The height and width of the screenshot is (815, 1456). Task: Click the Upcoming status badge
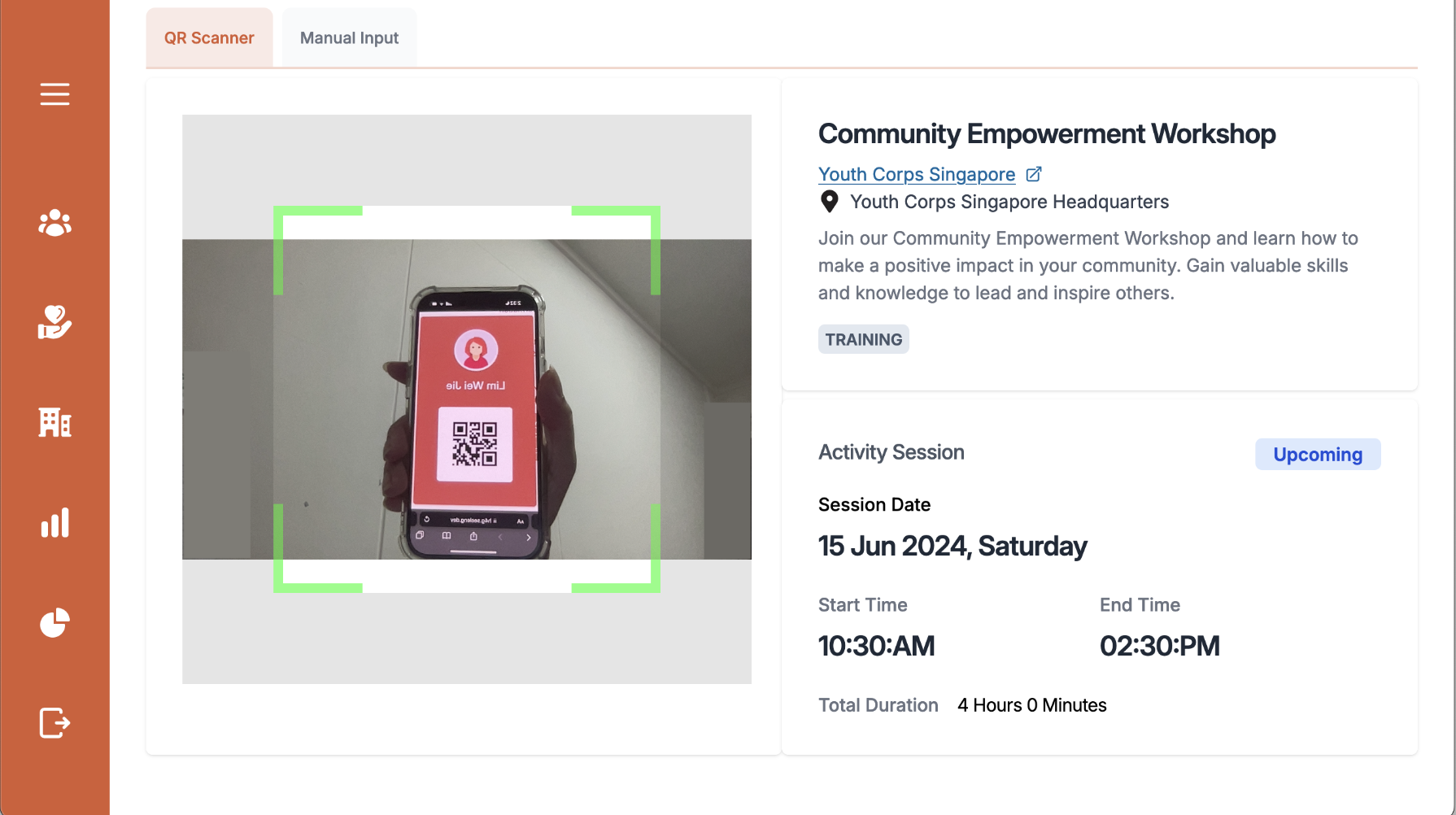[x=1318, y=455]
